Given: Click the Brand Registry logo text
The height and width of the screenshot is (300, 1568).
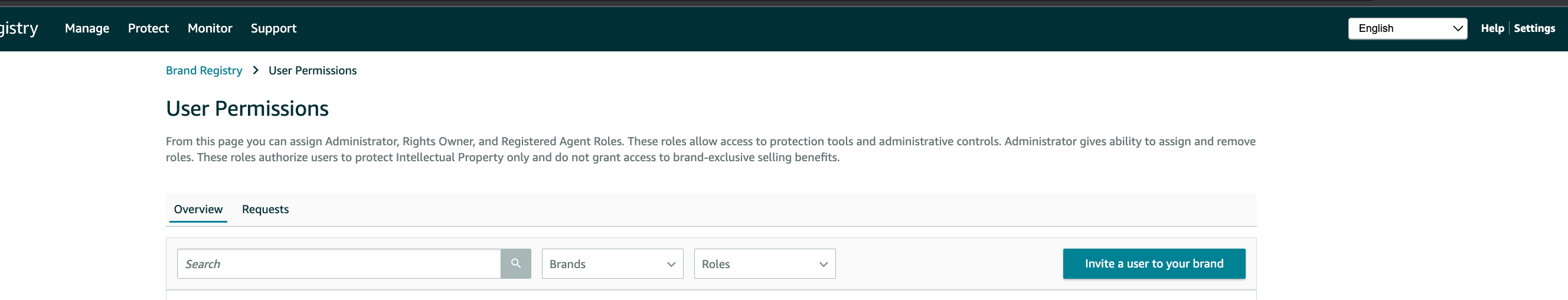Looking at the screenshot, I should [x=19, y=28].
